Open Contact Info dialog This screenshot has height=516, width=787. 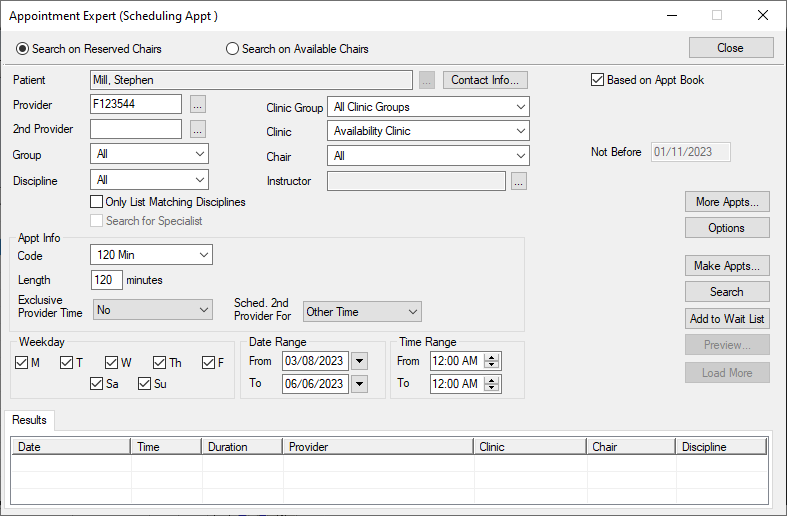pyautogui.click(x=485, y=80)
